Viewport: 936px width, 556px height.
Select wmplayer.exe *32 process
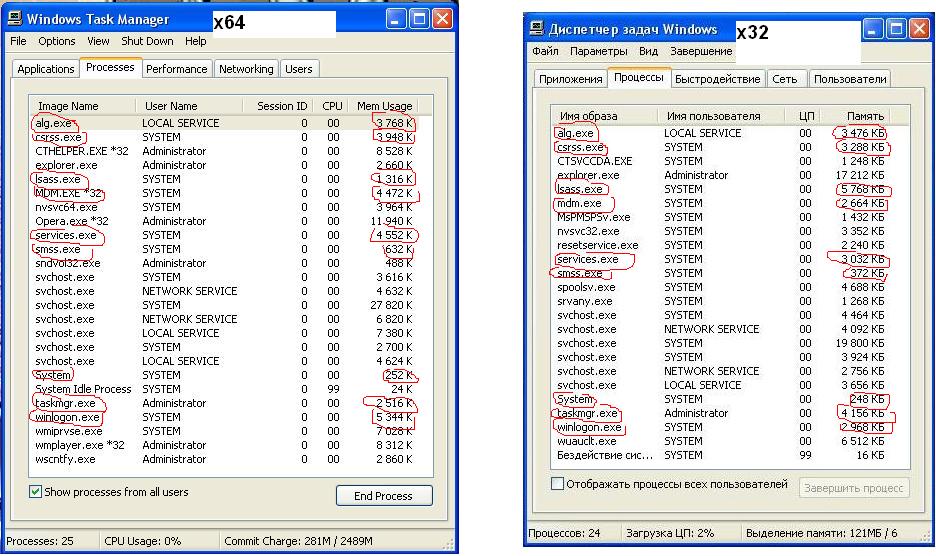[x=224, y=445]
